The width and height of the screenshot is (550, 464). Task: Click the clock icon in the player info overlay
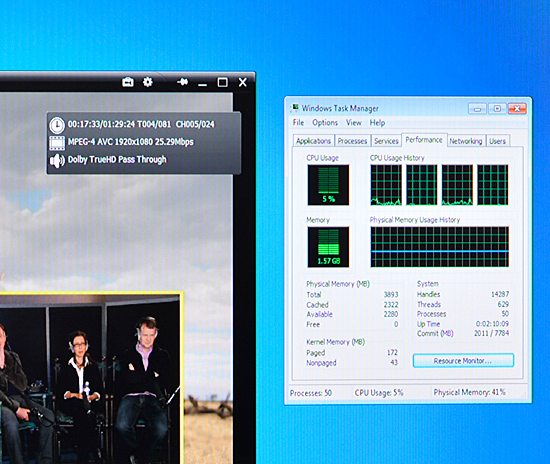click(57, 125)
